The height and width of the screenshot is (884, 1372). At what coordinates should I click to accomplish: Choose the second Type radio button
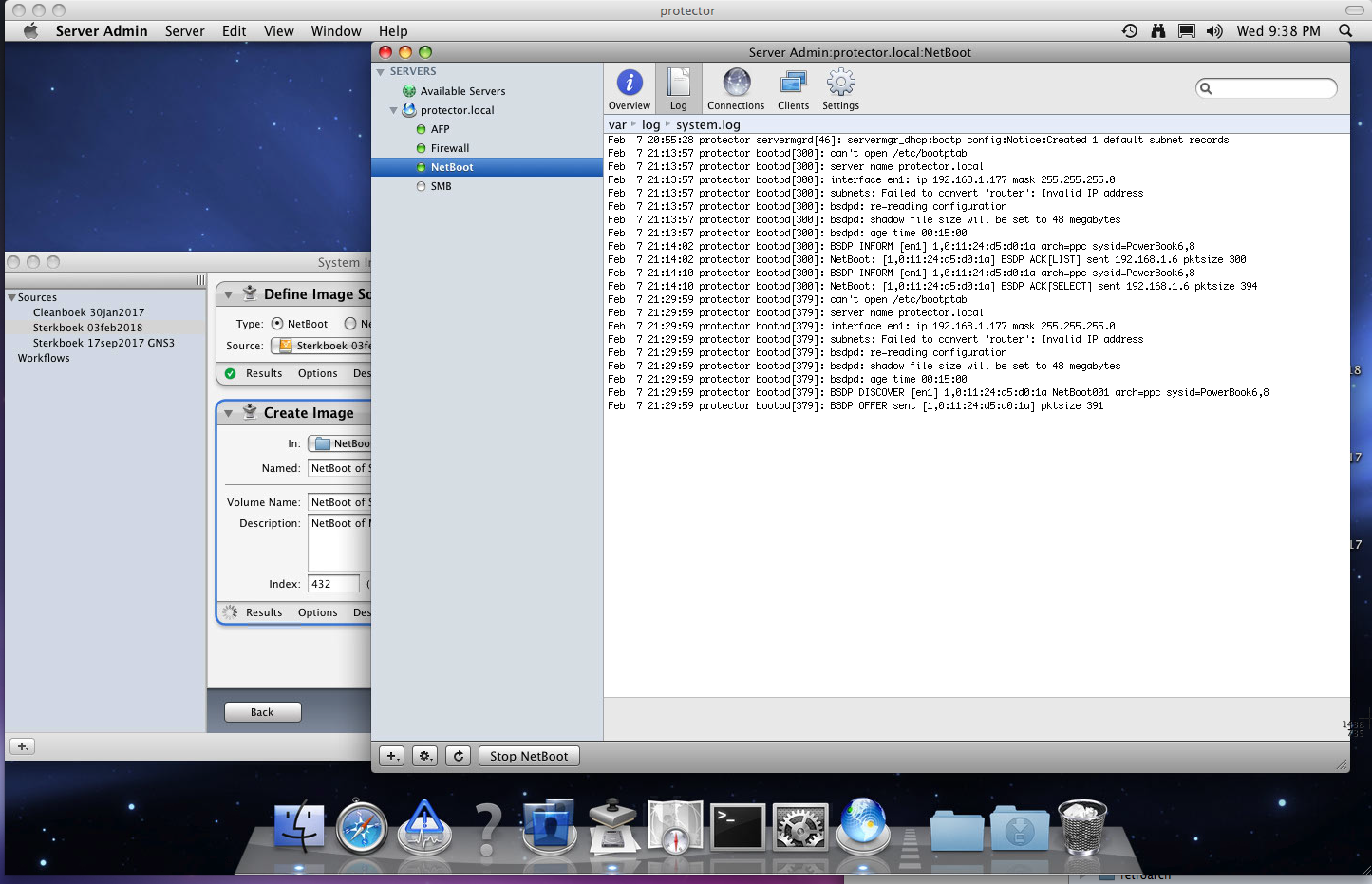[350, 324]
